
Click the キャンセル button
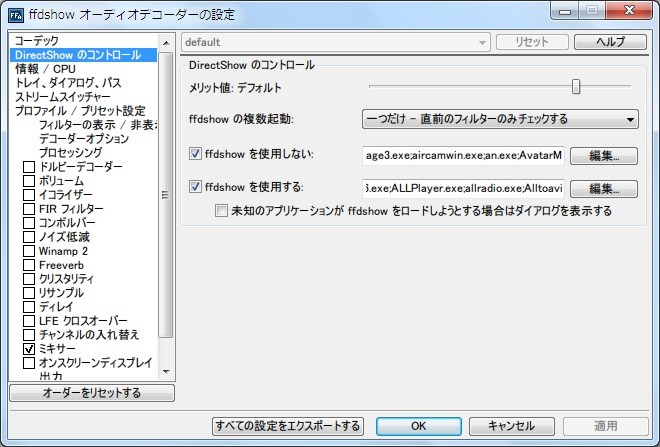pyautogui.click(x=511, y=426)
